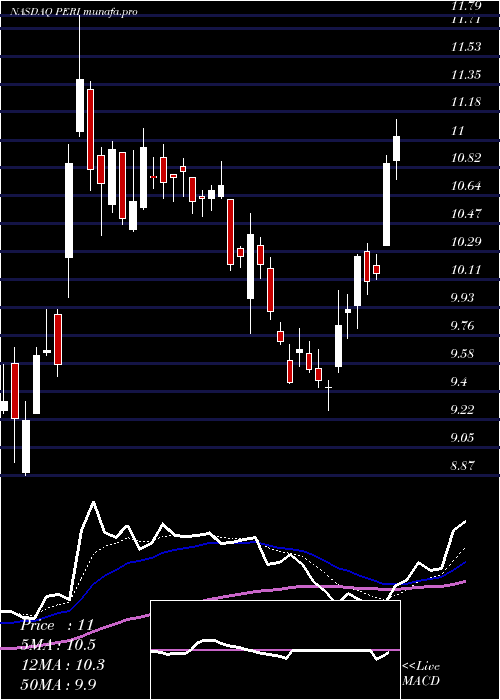
Task: Click the 10.64 price axis label
Action: (466, 186)
